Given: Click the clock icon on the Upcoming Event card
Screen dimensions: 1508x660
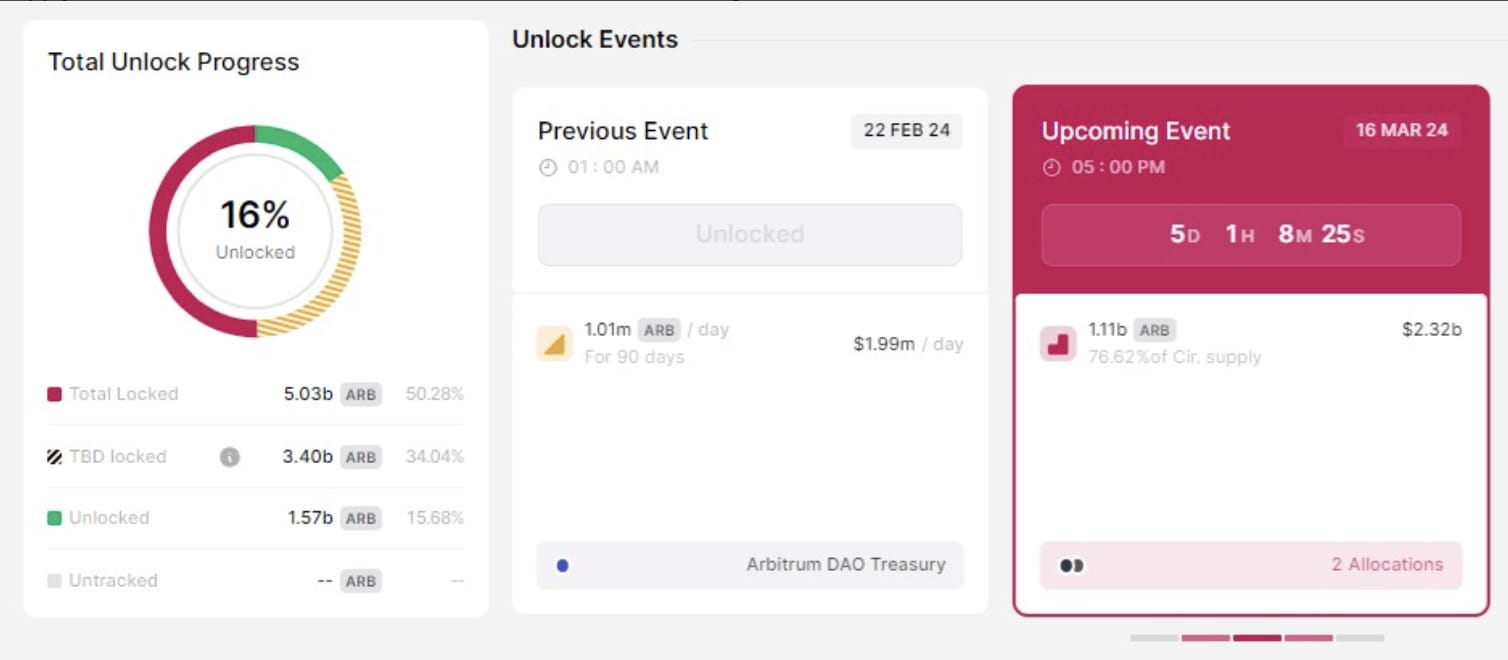Looking at the screenshot, I should pyautogui.click(x=1050, y=167).
